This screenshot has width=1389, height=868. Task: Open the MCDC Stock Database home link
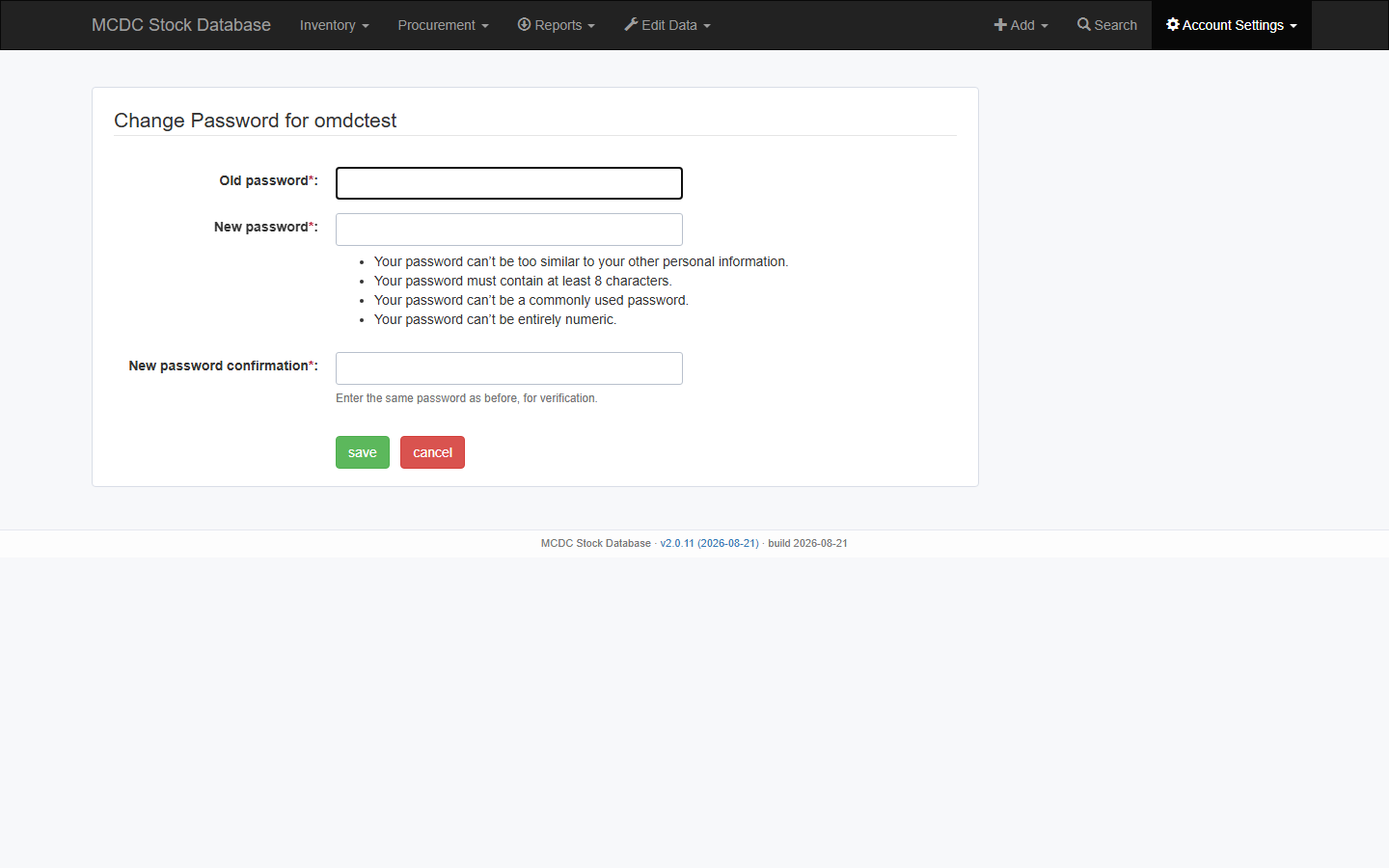tap(180, 25)
